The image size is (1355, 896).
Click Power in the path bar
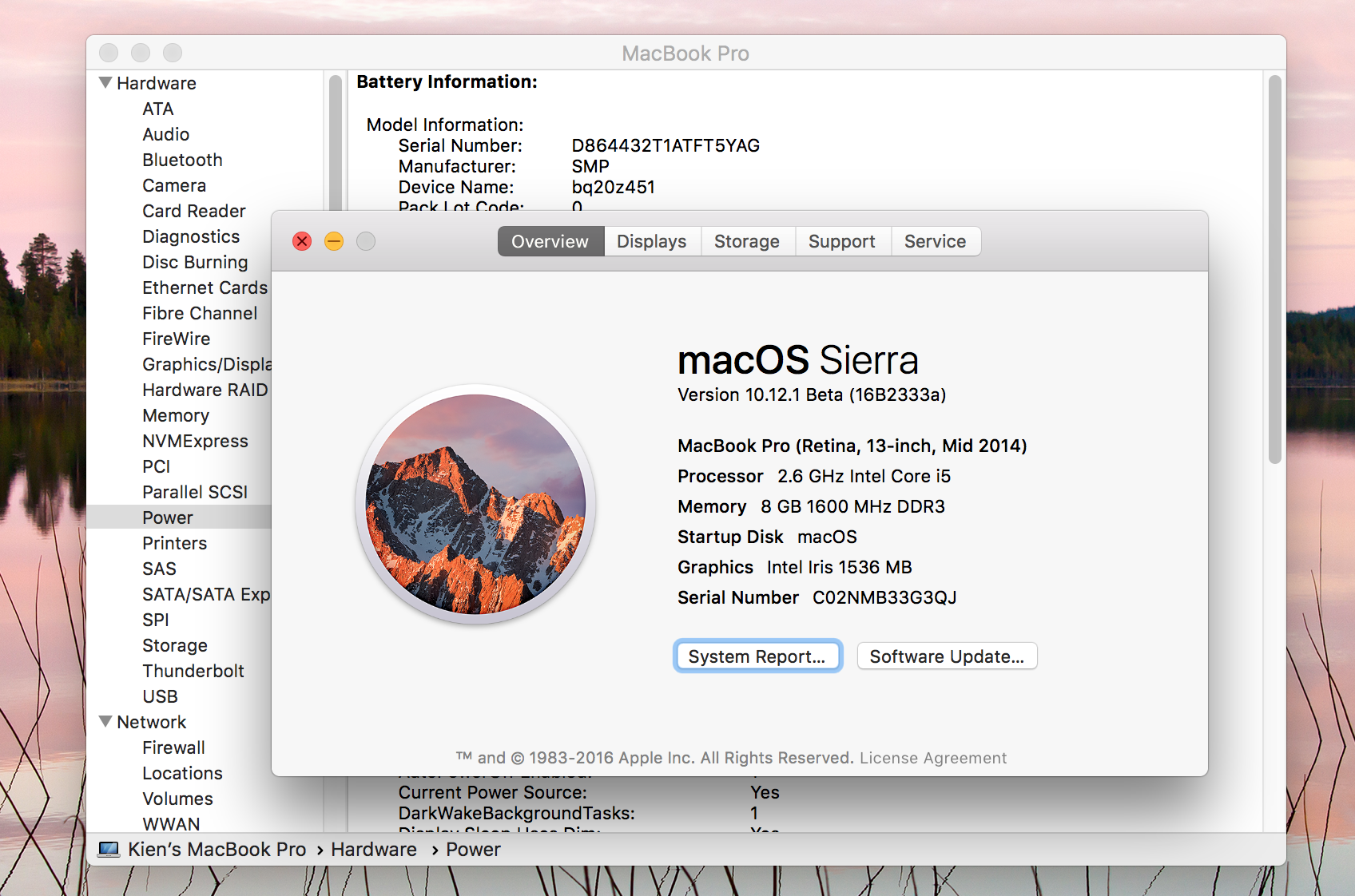coord(474,850)
